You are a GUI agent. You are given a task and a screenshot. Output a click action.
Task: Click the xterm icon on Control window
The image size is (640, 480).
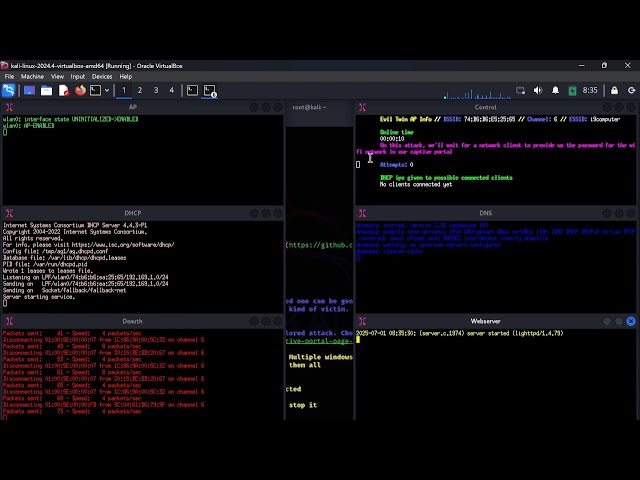click(362, 107)
